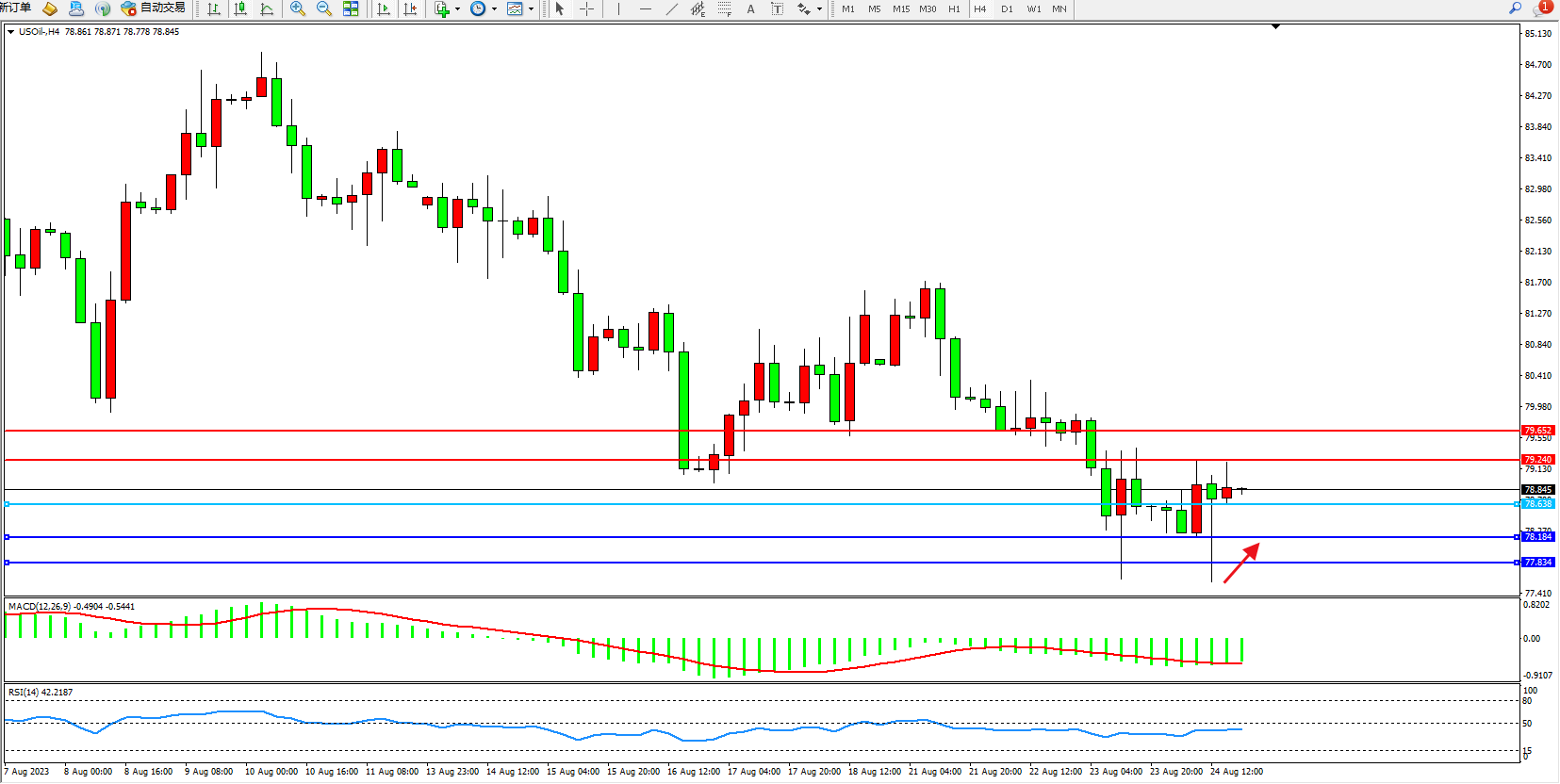1560x784 pixels.
Task: Toggle the auto-trading (自动交易) button
Action: [153, 8]
